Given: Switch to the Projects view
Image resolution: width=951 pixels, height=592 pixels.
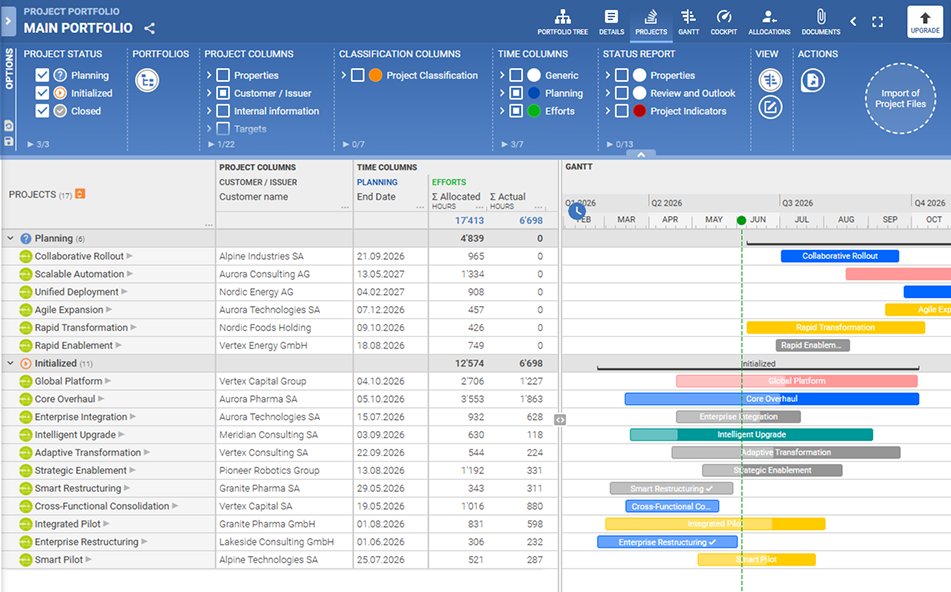Looking at the screenshot, I should [x=651, y=22].
